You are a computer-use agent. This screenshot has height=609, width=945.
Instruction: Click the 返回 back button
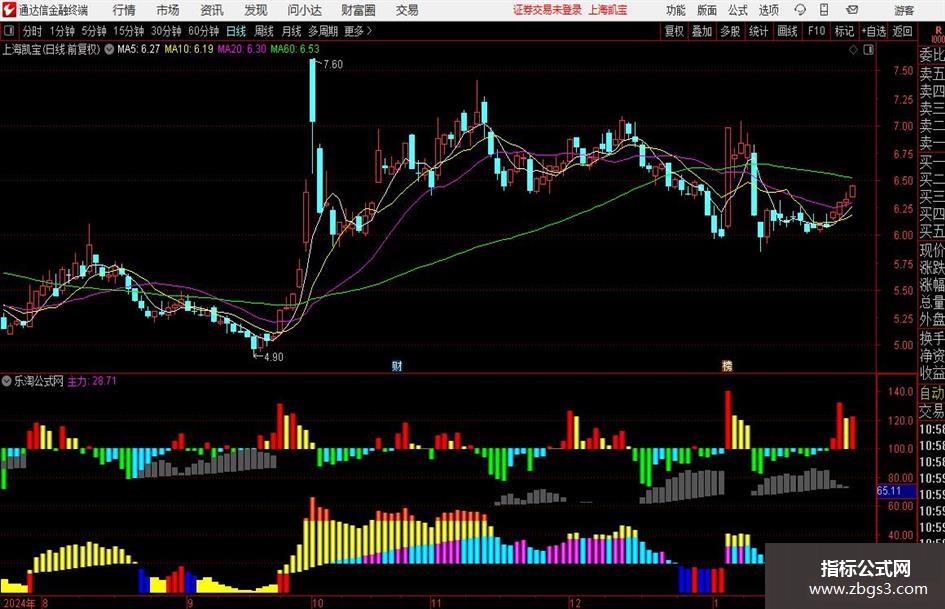pyautogui.click(x=902, y=31)
